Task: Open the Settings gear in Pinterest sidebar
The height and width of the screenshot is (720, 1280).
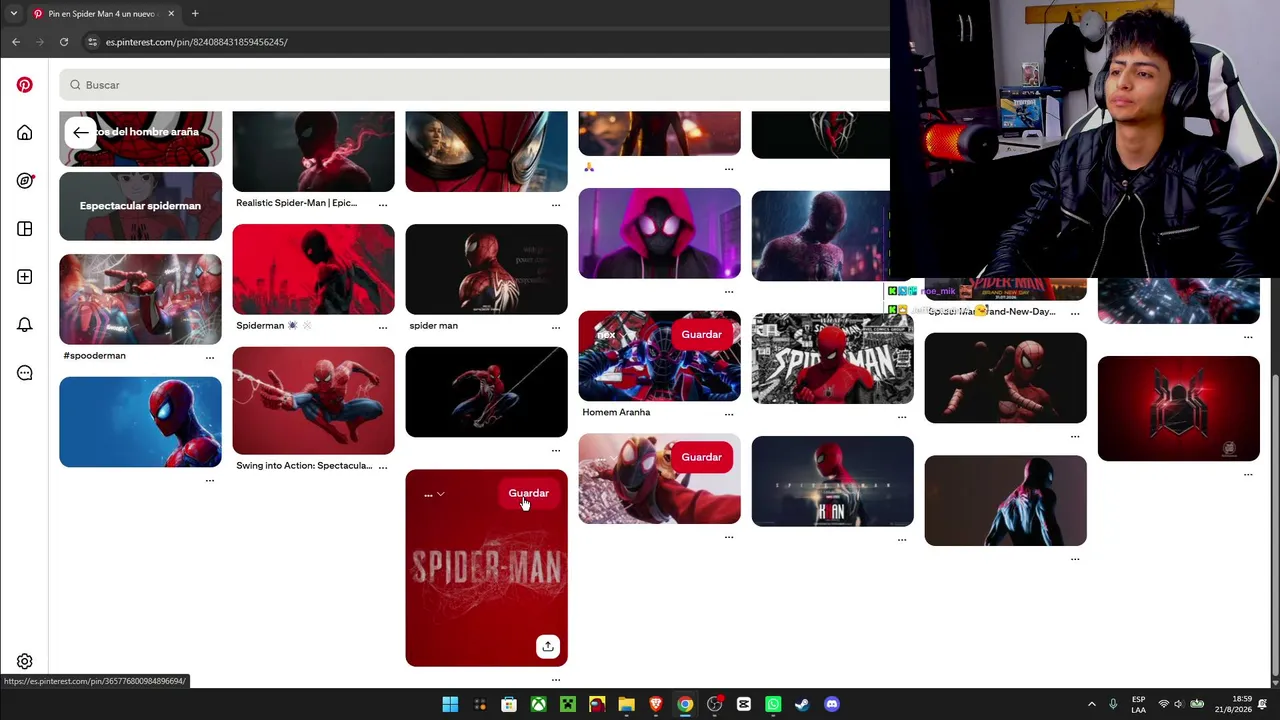Action: point(24,661)
